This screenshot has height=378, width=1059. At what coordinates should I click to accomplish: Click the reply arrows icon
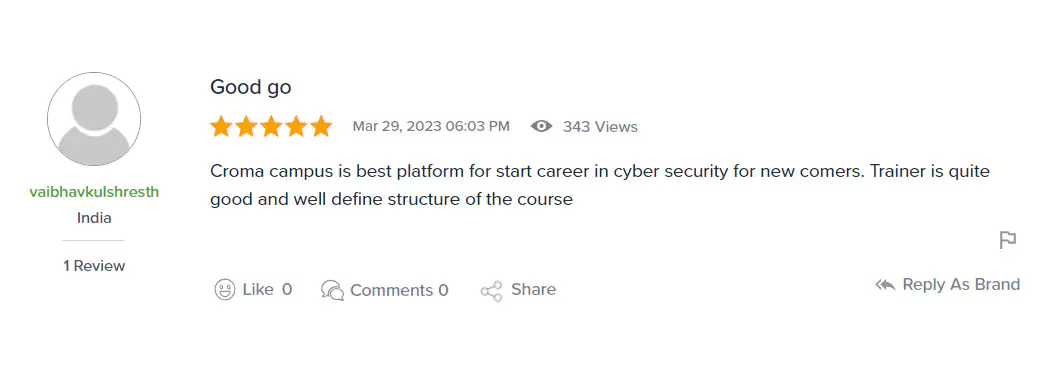pos(885,285)
